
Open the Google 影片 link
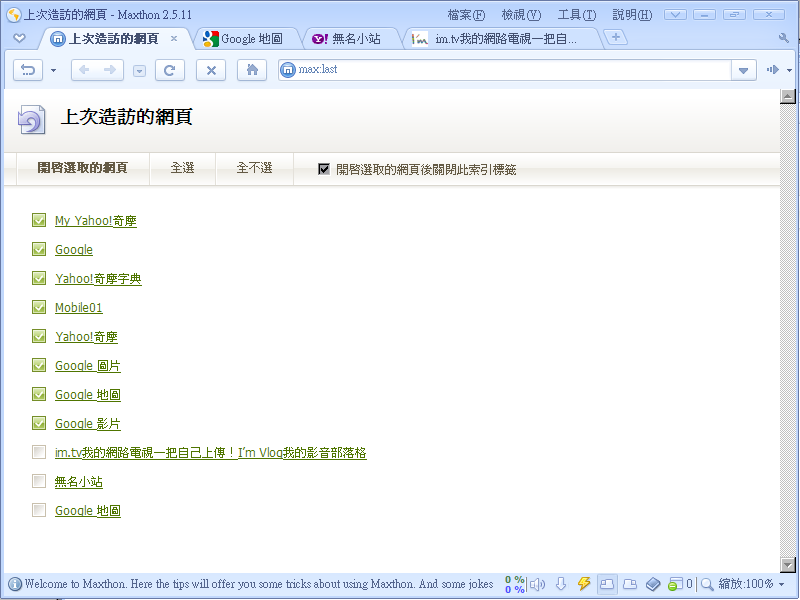88,424
